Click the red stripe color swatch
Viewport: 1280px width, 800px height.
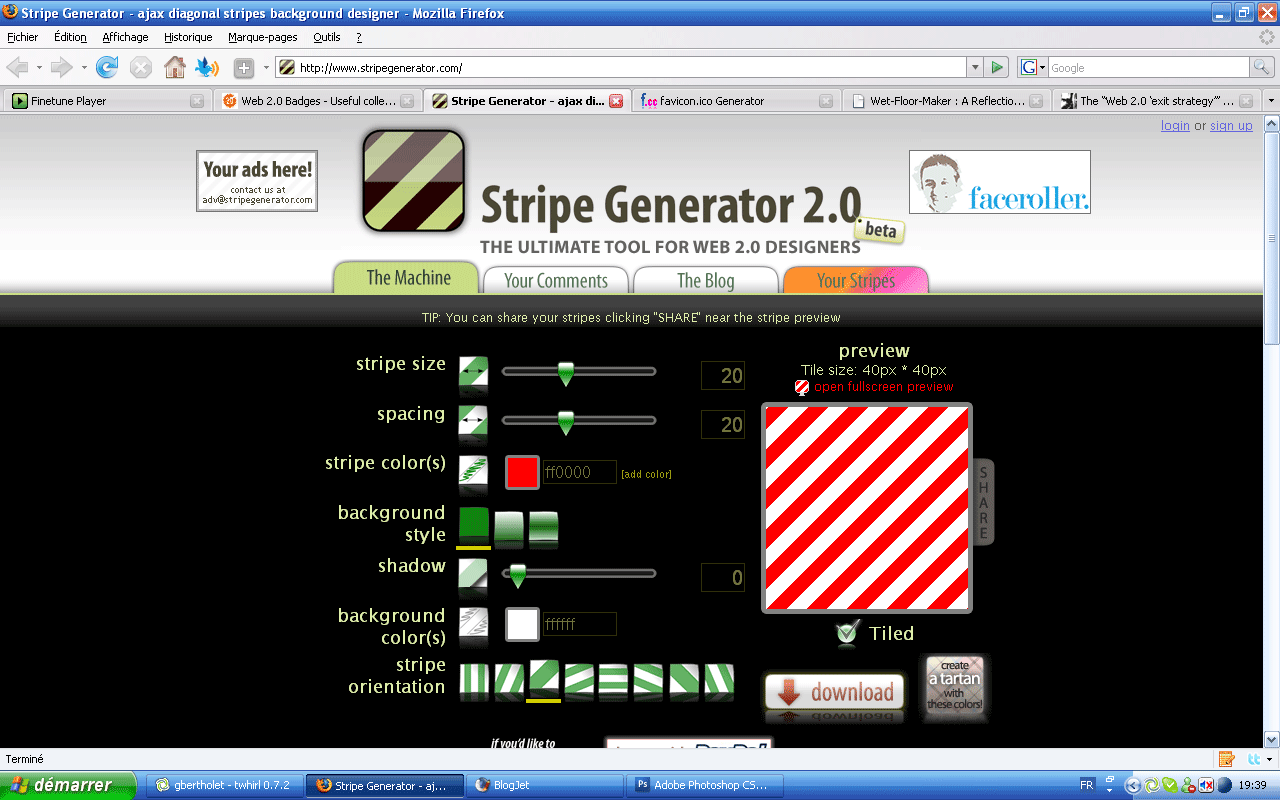tap(522, 472)
